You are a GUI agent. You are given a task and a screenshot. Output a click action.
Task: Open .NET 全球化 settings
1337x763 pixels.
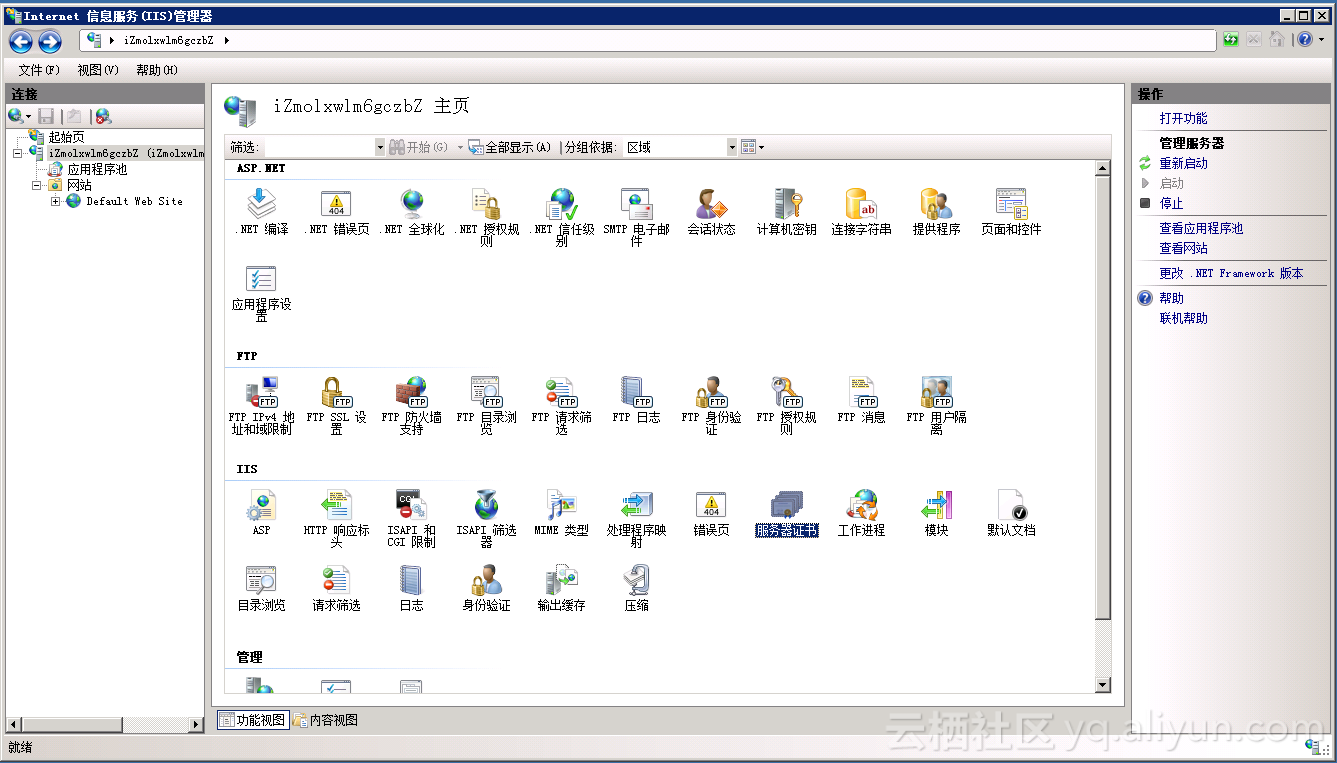411,211
